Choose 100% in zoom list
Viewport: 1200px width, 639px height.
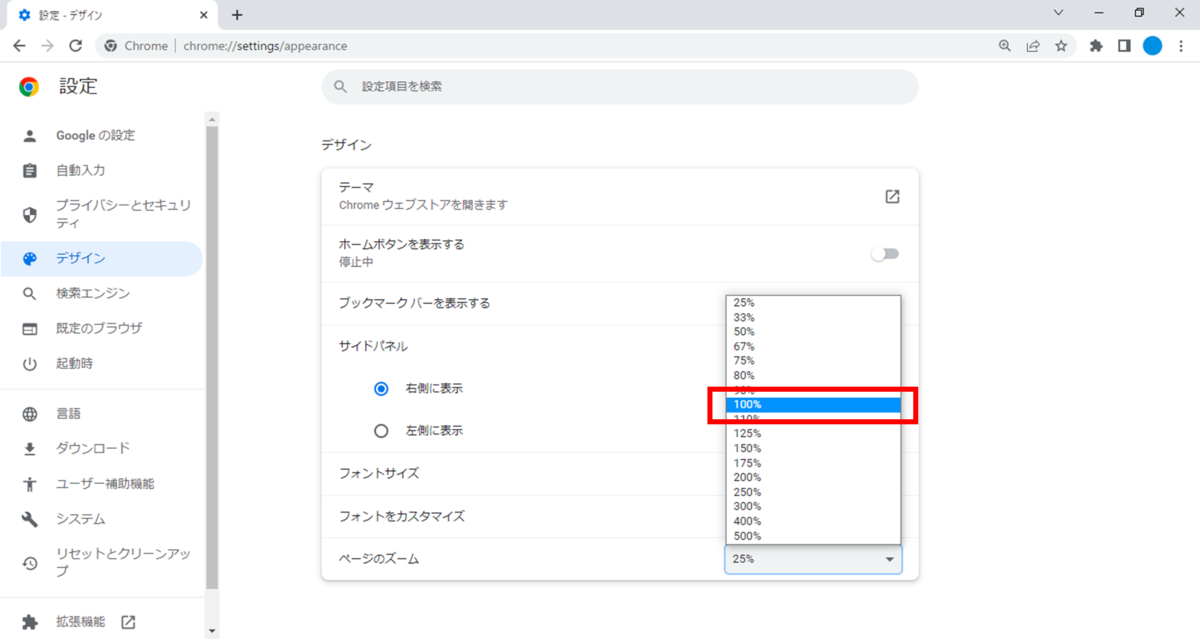(x=813, y=404)
